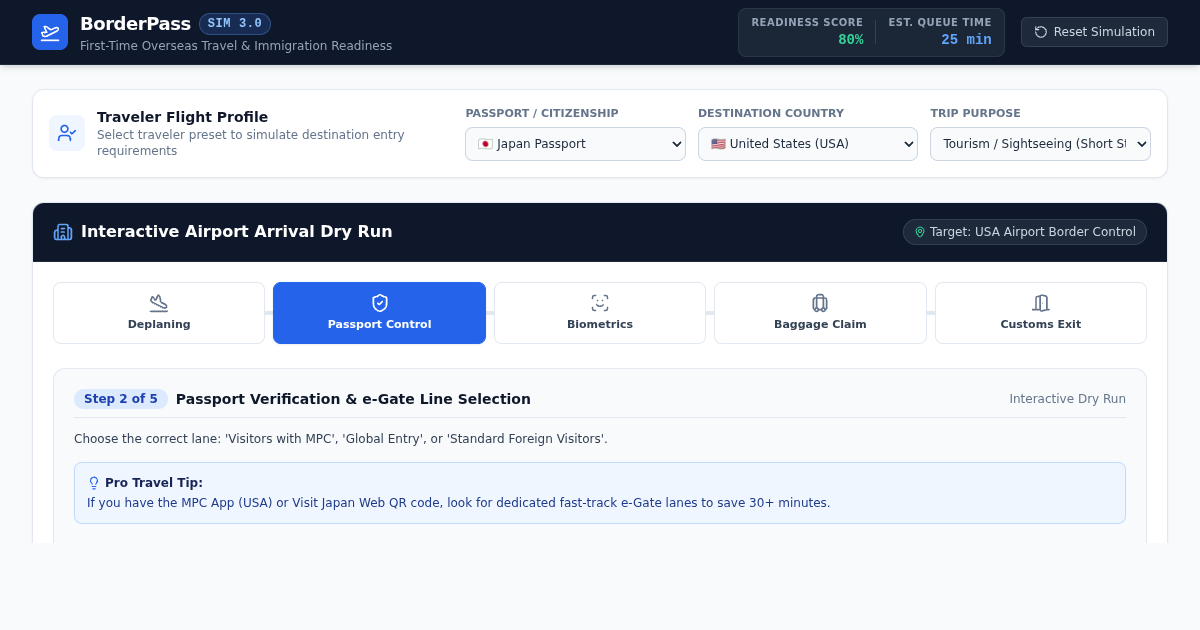The width and height of the screenshot is (1200, 630).
Task: Click the Passport Verification & e-Gate Line Selection heading
Action: (353, 399)
